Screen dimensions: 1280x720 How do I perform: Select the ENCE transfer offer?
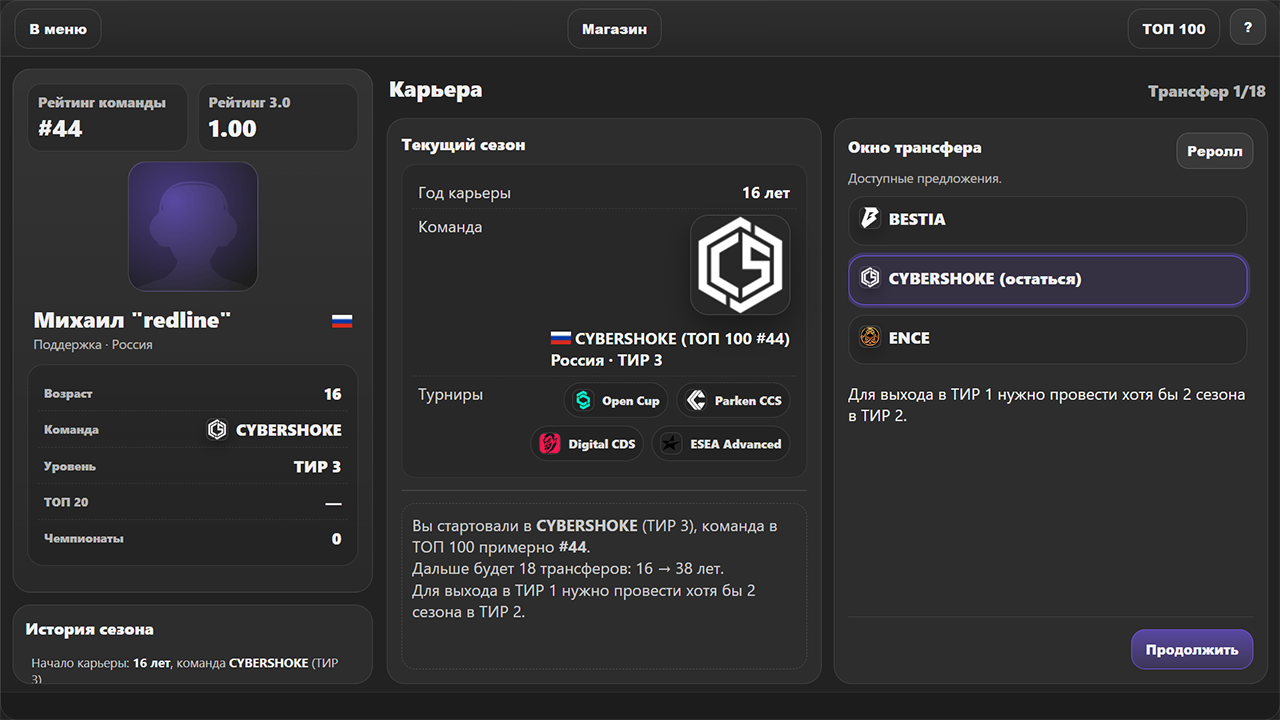pos(1048,339)
